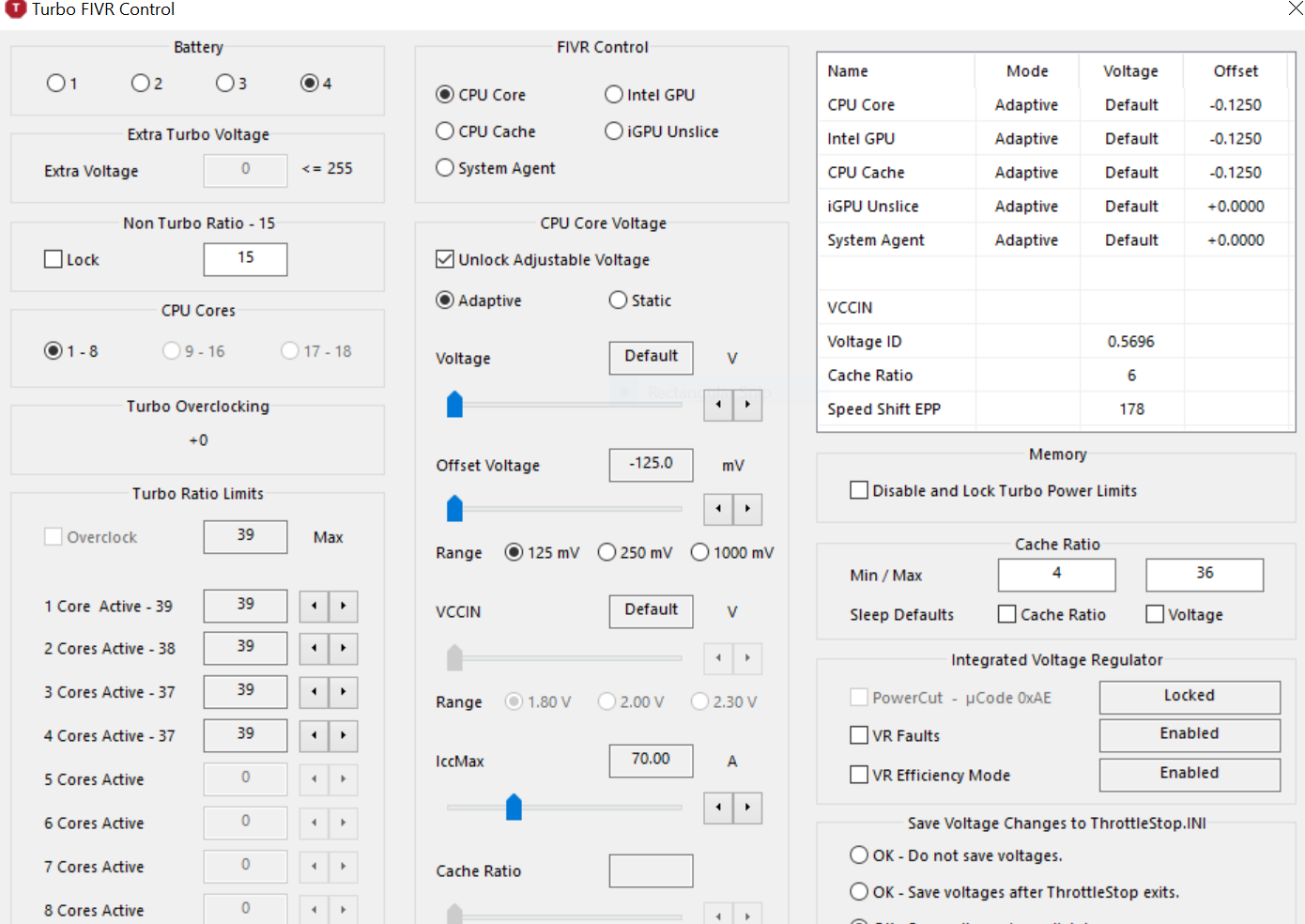
Task: Decrease the 4 Cores Active ratio
Action: (315, 736)
